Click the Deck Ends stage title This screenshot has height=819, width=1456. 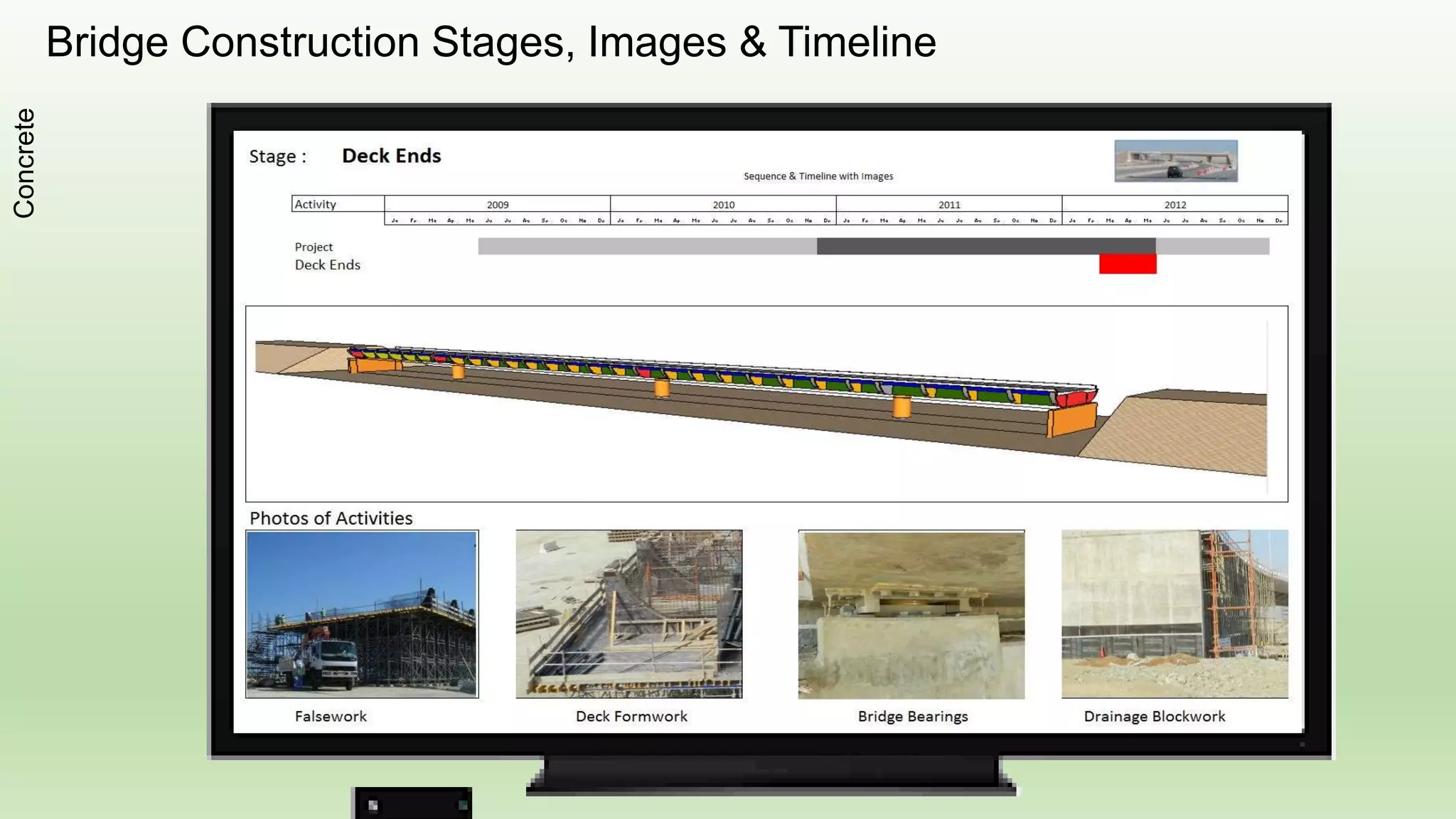(391, 156)
